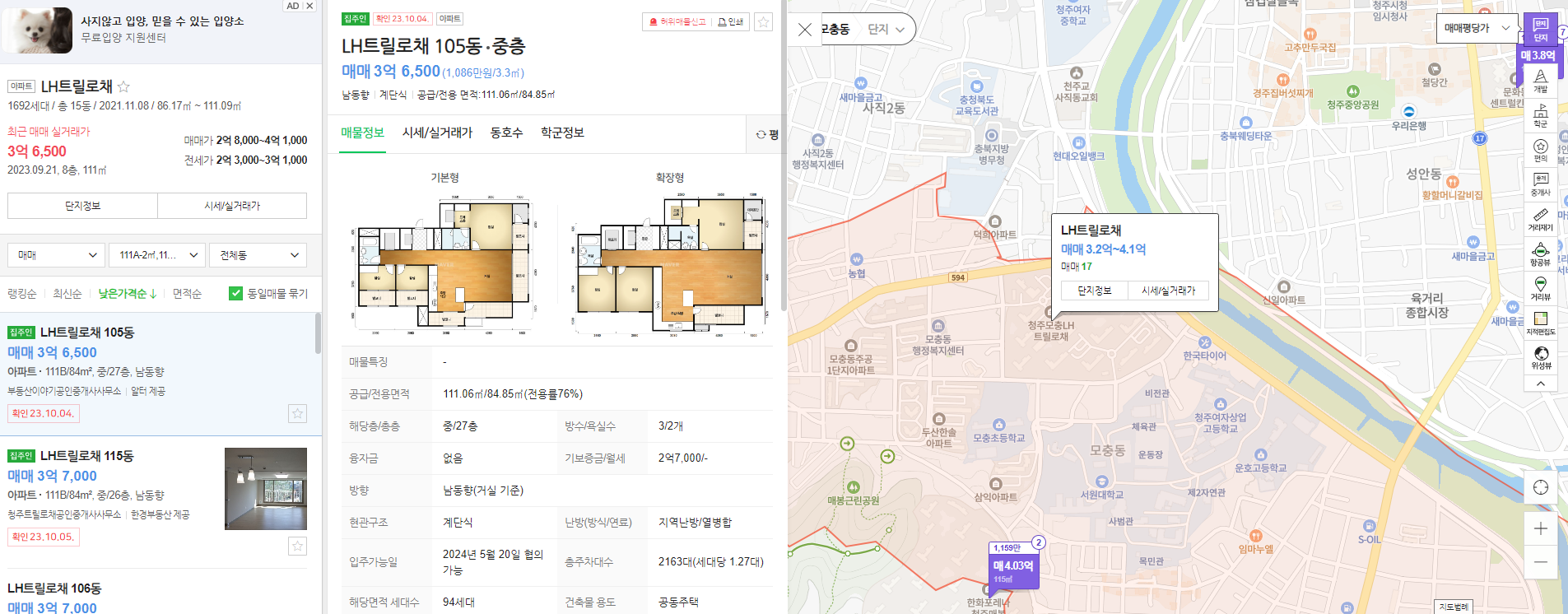Show the 학군 school district layer

point(1540,115)
